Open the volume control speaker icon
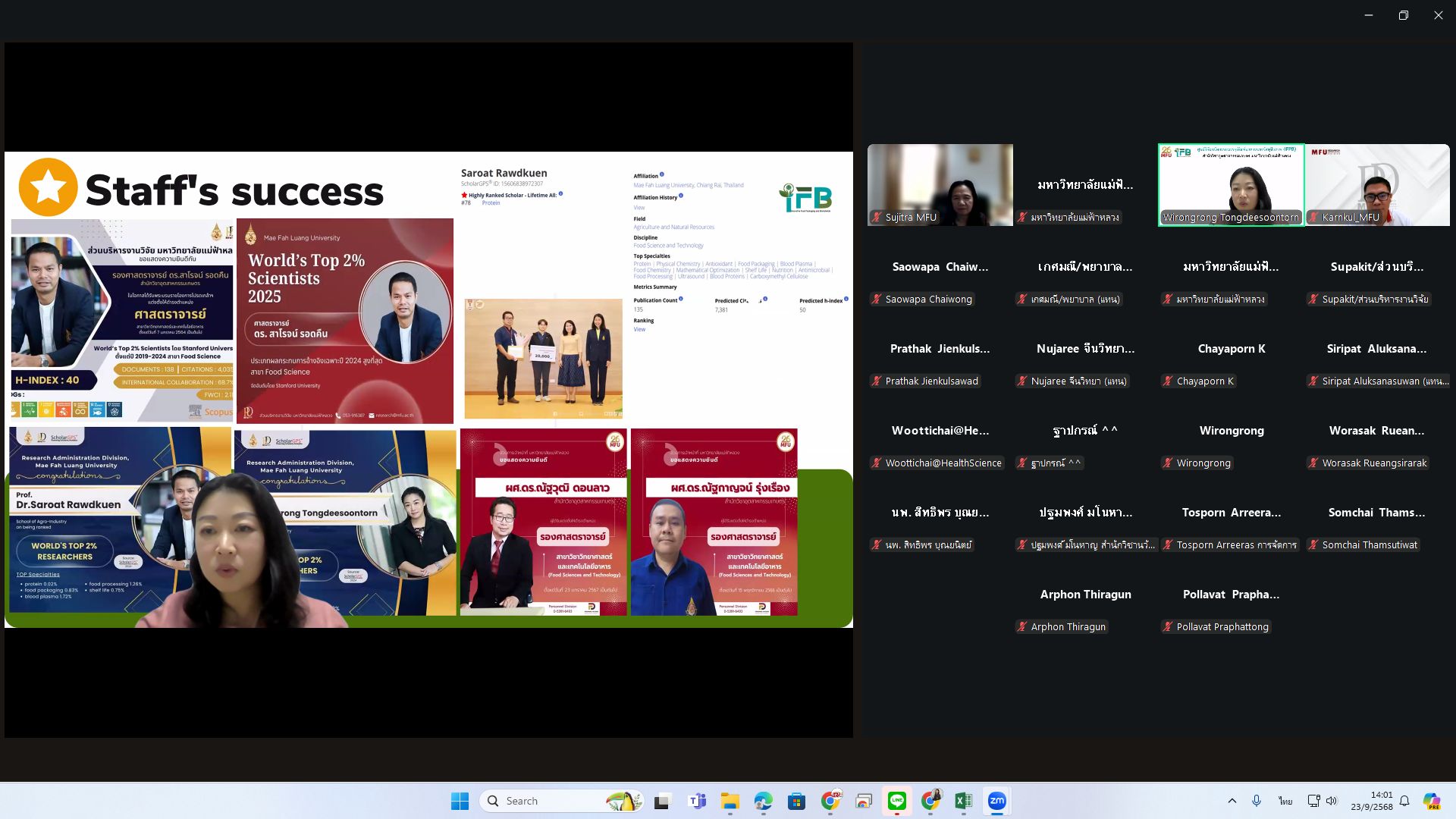1456x819 pixels. click(1331, 801)
